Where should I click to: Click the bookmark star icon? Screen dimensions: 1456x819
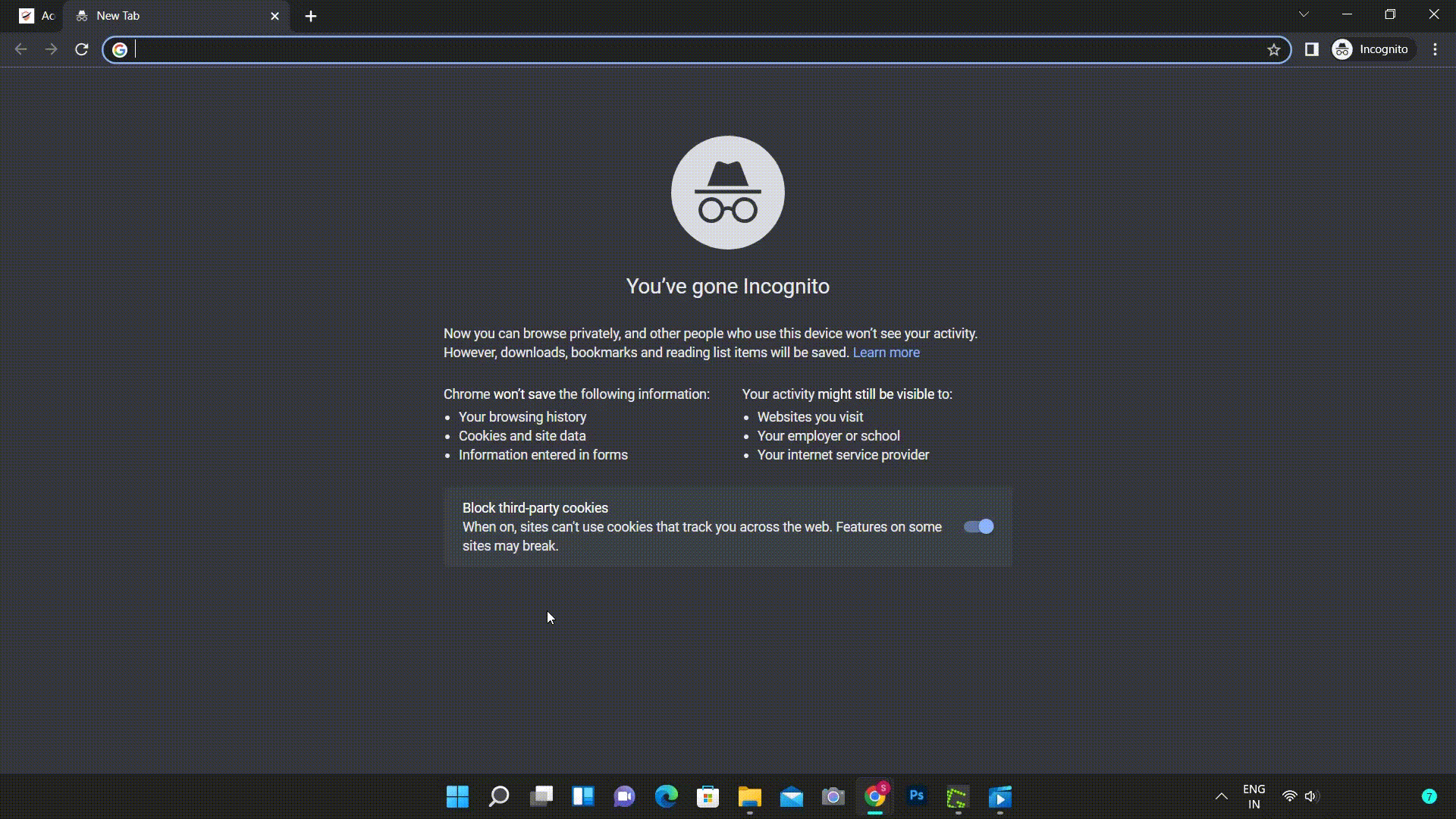point(1274,49)
